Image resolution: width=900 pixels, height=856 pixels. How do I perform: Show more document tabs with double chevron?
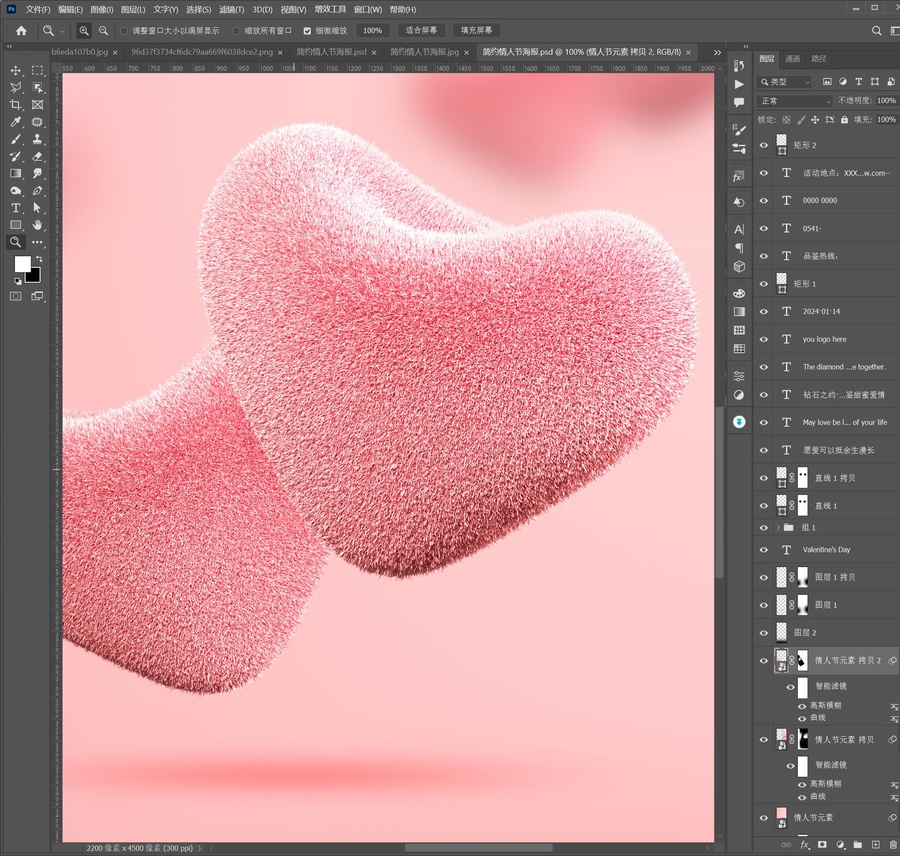click(717, 52)
